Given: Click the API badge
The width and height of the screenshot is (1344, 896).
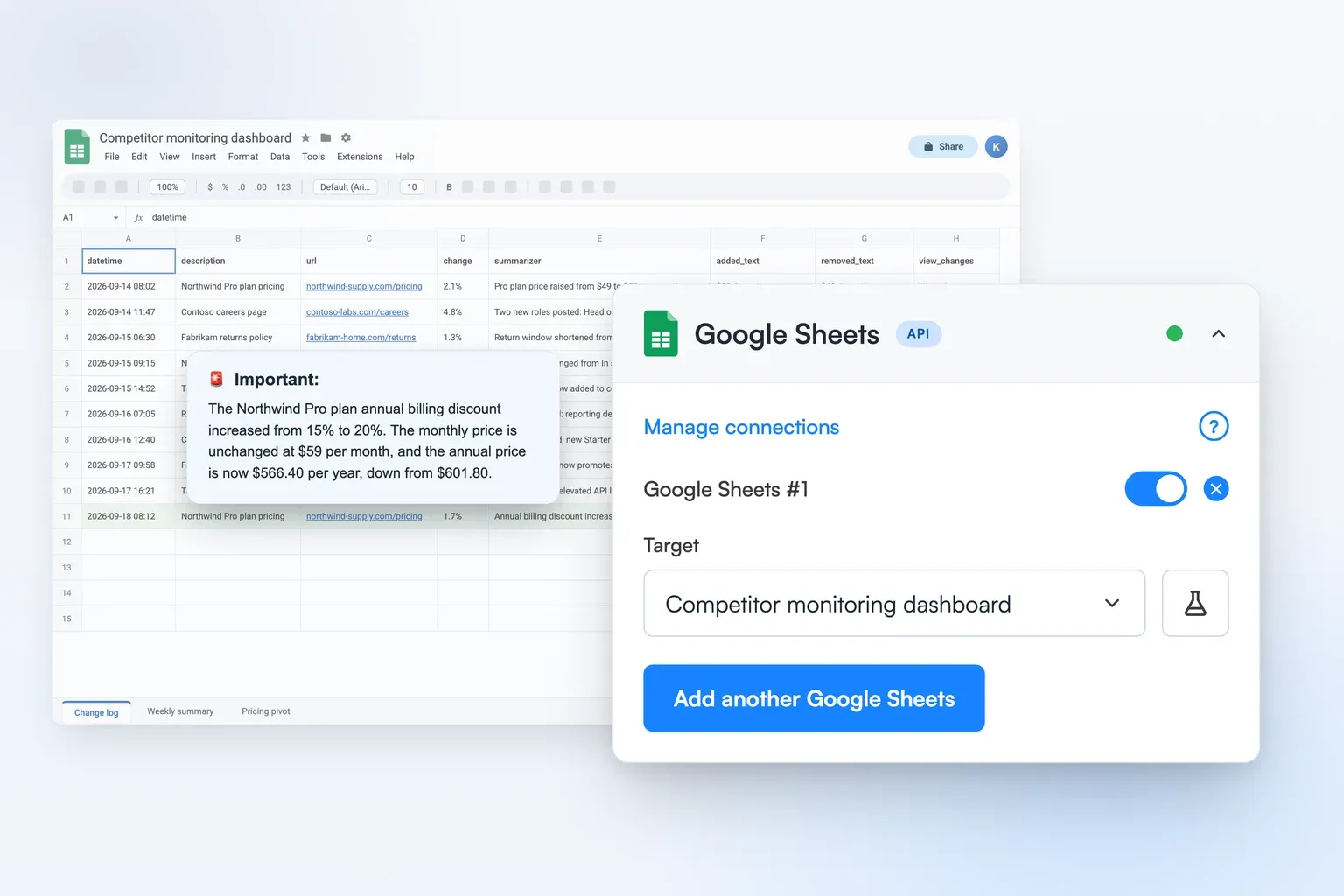Looking at the screenshot, I should click(x=918, y=333).
